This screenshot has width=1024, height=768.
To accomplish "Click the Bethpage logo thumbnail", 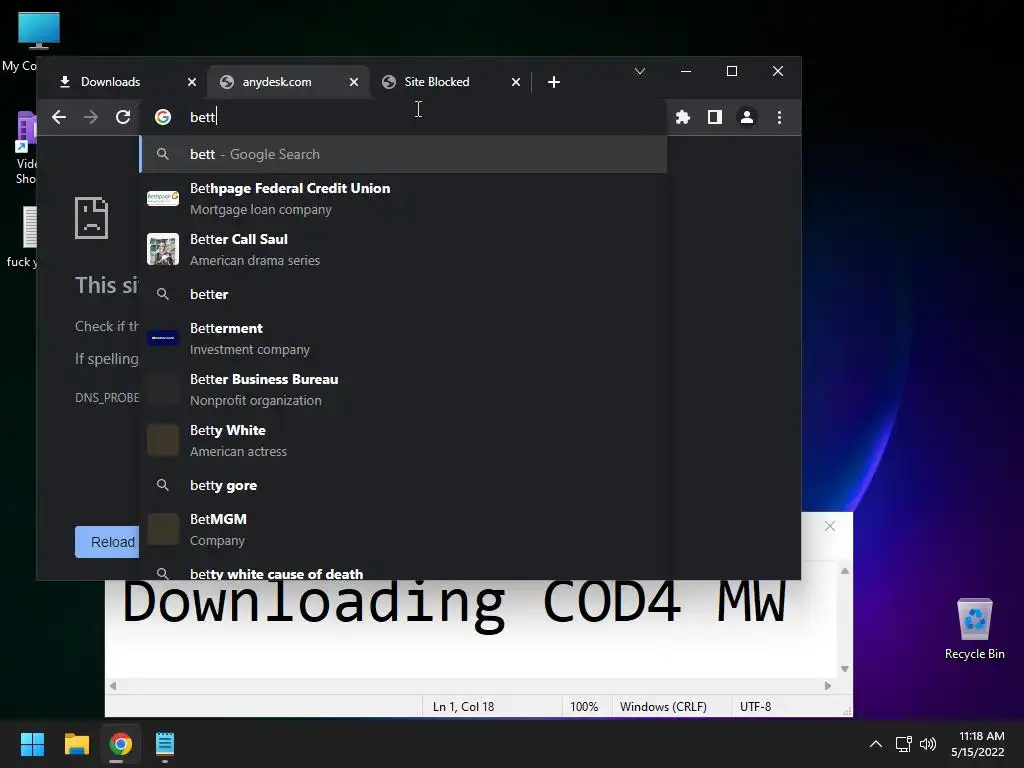I will [x=163, y=199].
